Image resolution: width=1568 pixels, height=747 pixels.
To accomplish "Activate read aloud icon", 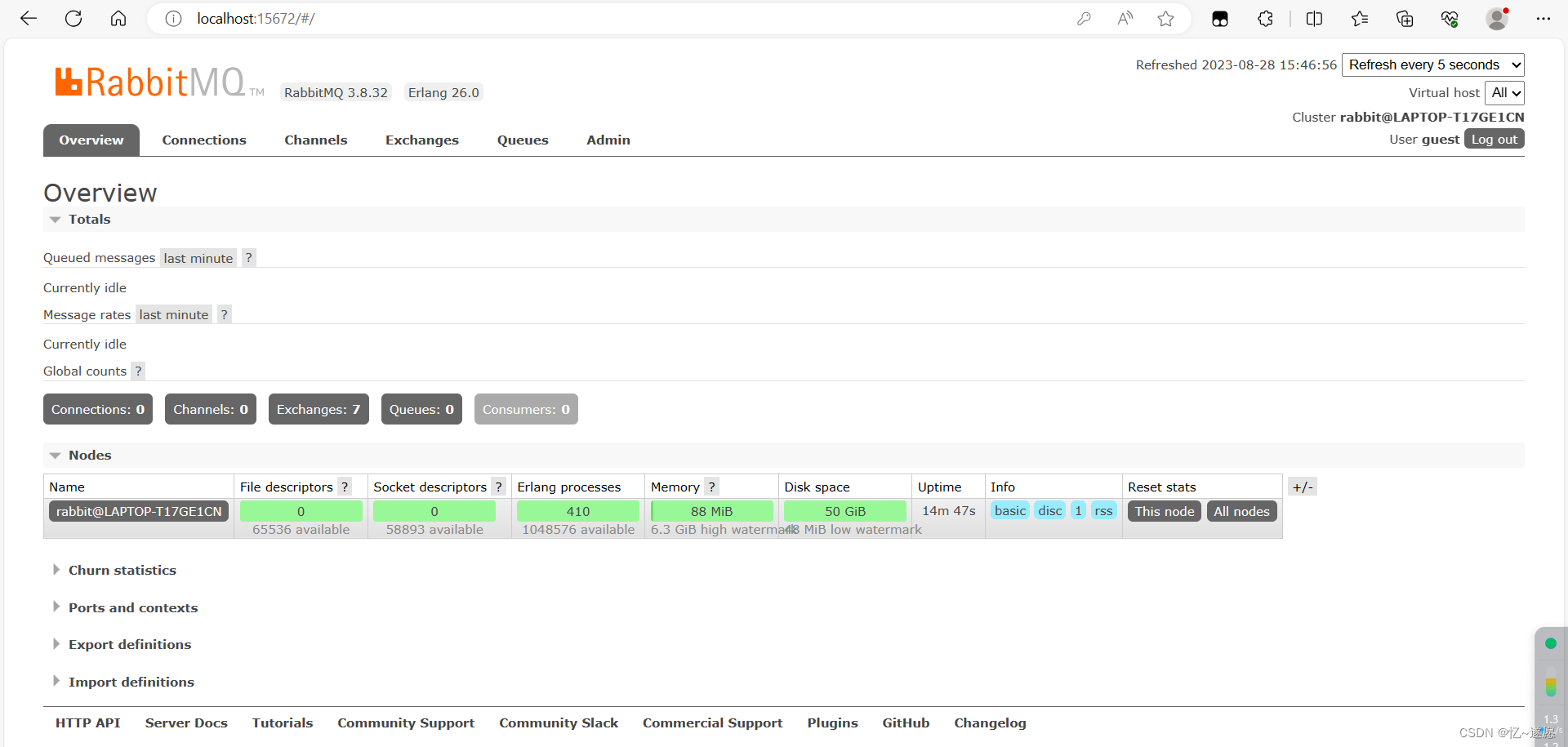I will [1125, 18].
